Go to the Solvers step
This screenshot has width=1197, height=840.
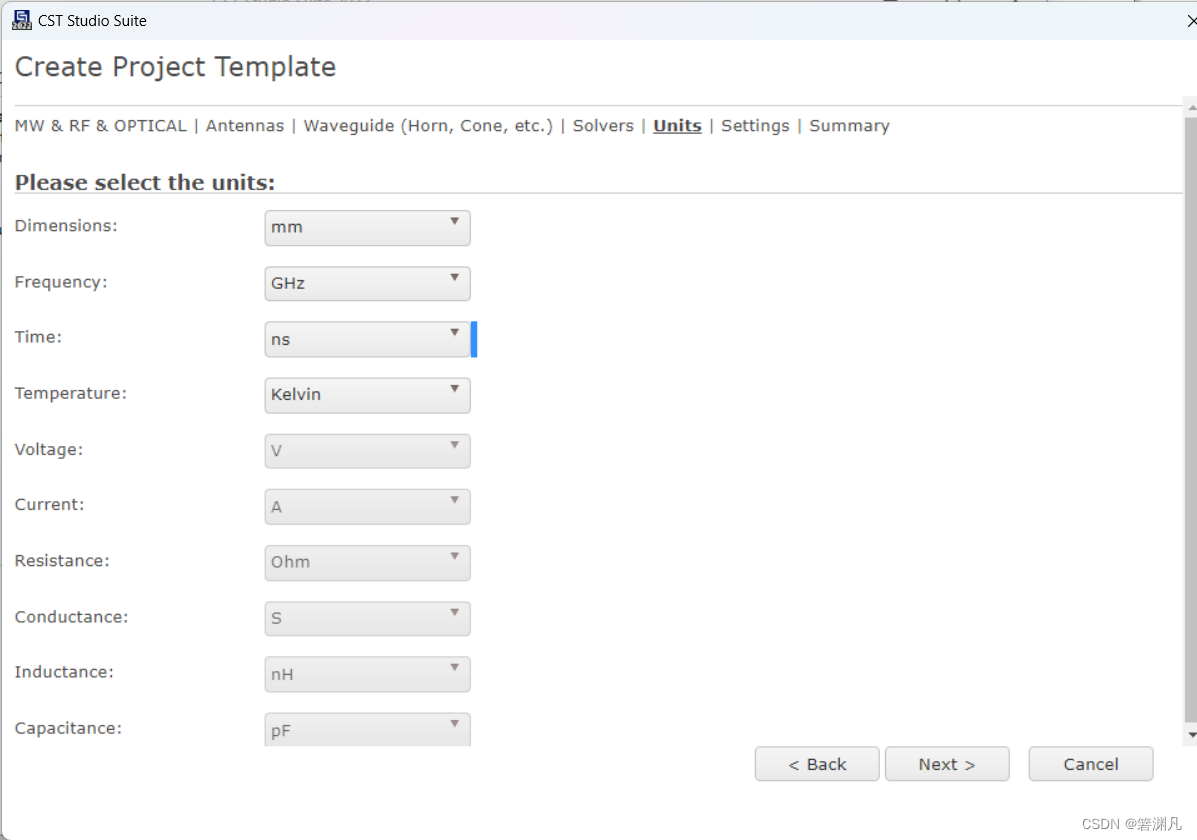[x=603, y=126]
